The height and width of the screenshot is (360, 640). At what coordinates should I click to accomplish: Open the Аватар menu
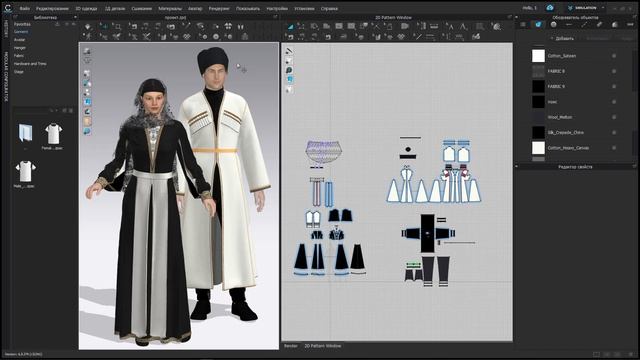[195, 8]
